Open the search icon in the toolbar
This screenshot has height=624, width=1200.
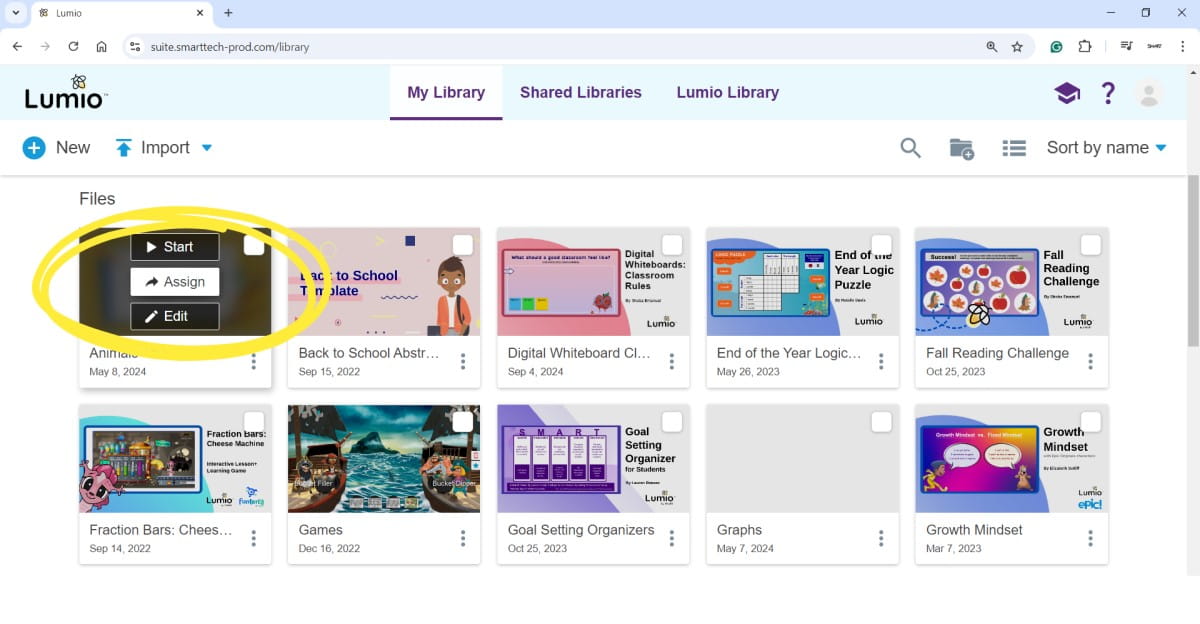click(x=910, y=147)
